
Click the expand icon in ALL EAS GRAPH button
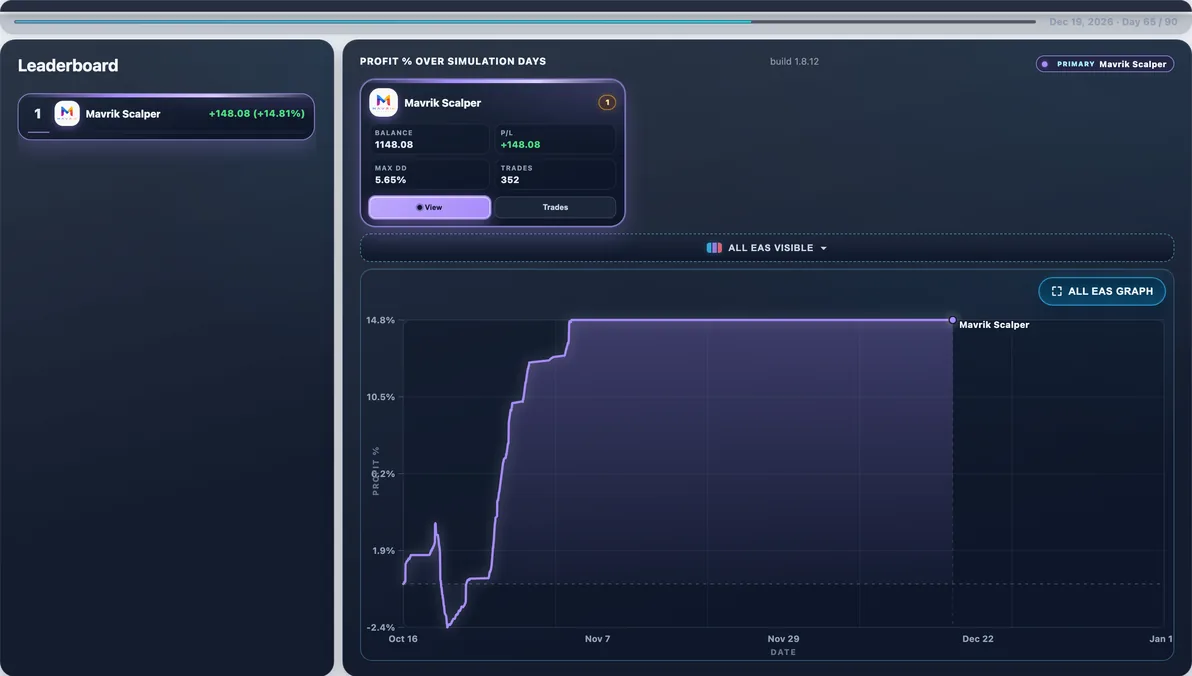click(1057, 291)
